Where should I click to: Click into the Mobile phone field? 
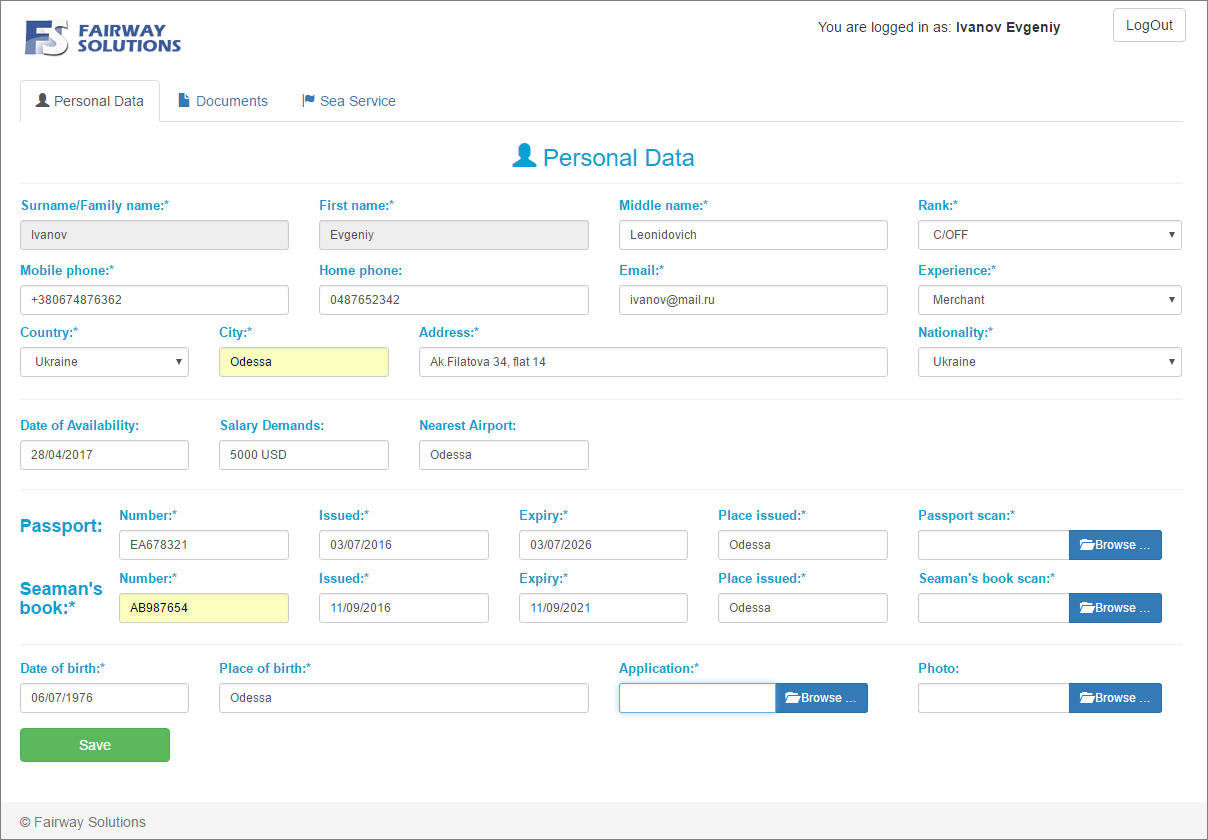click(154, 300)
